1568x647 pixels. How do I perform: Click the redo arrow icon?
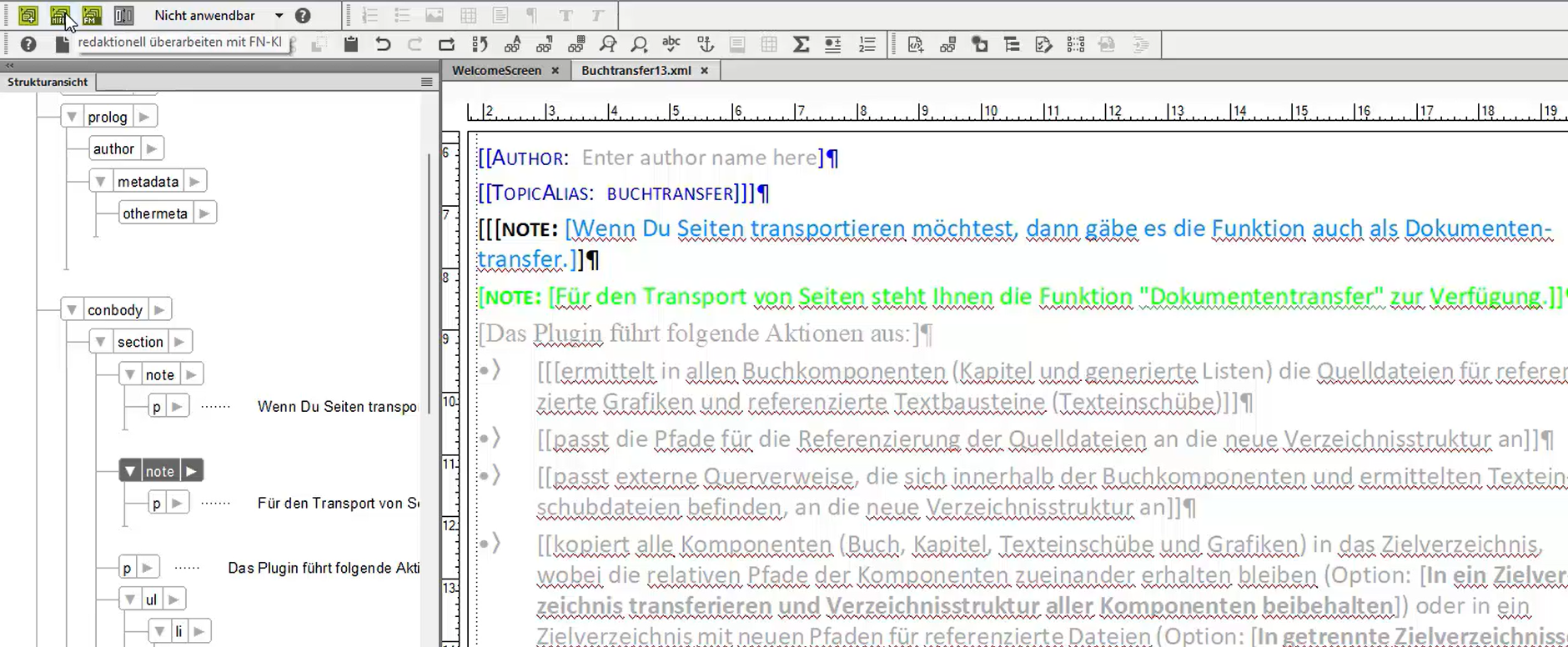pyautogui.click(x=415, y=44)
